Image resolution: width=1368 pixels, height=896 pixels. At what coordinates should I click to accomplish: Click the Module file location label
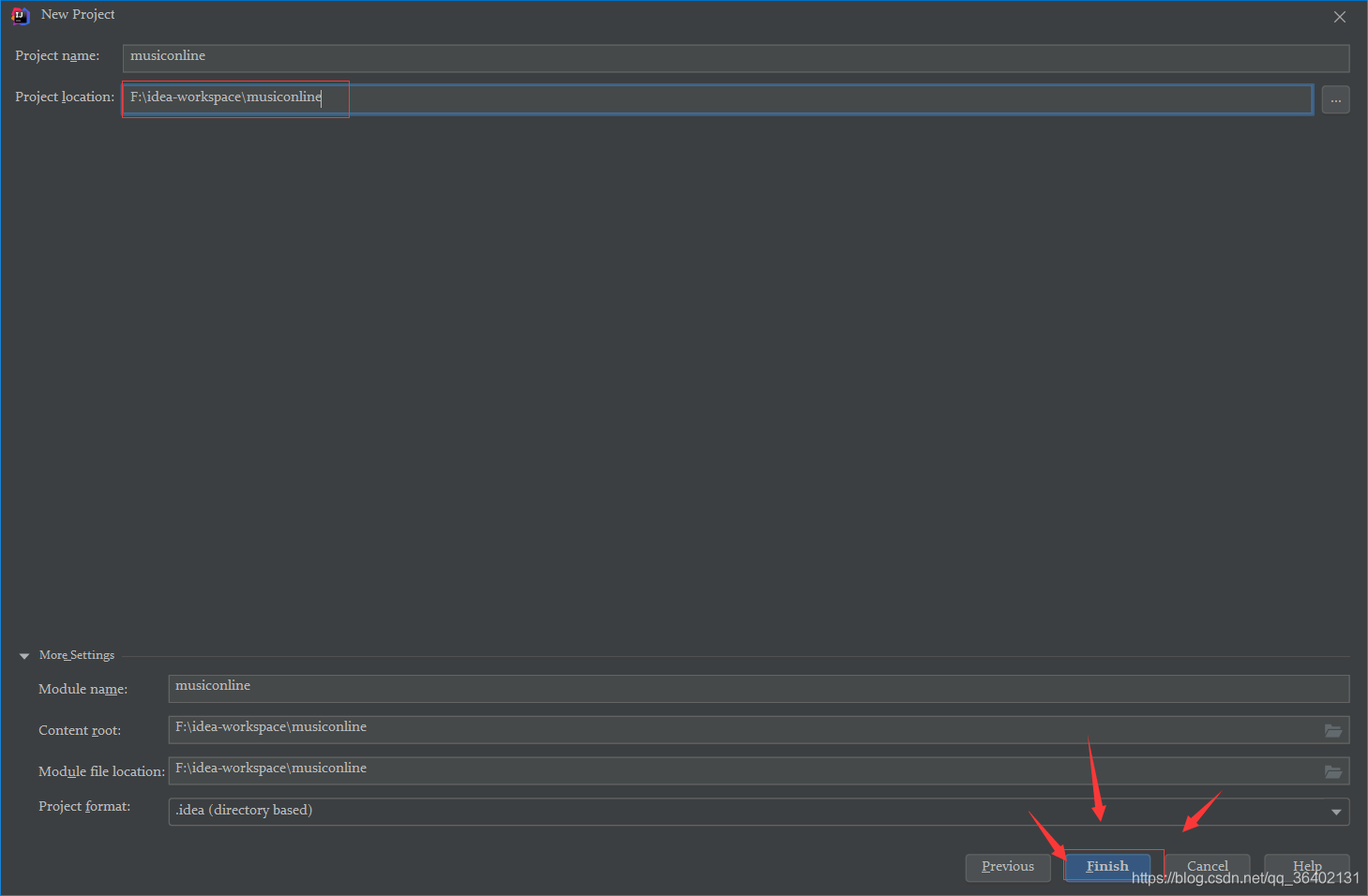click(101, 772)
